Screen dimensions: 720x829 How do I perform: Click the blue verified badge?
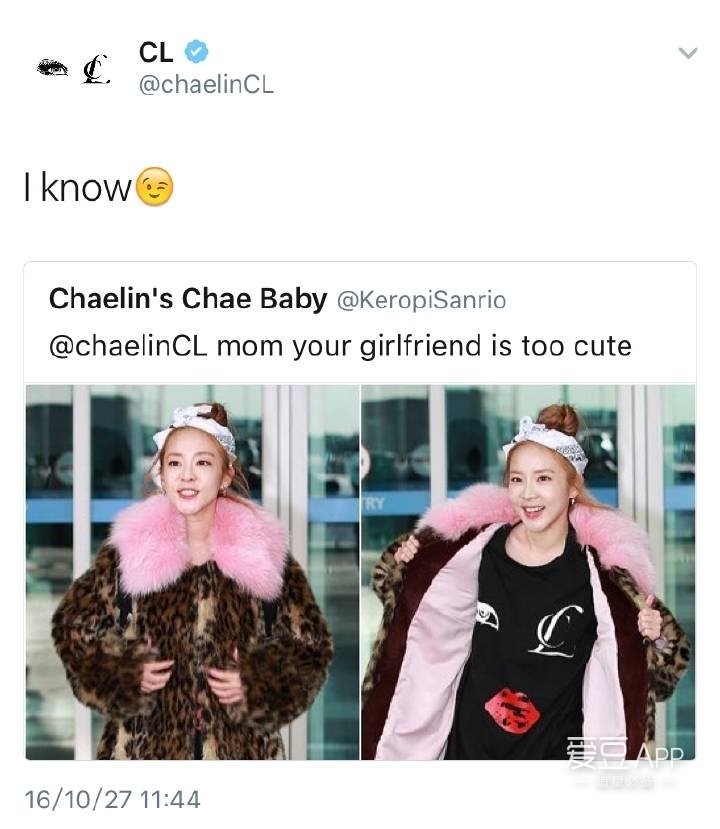tap(196, 51)
